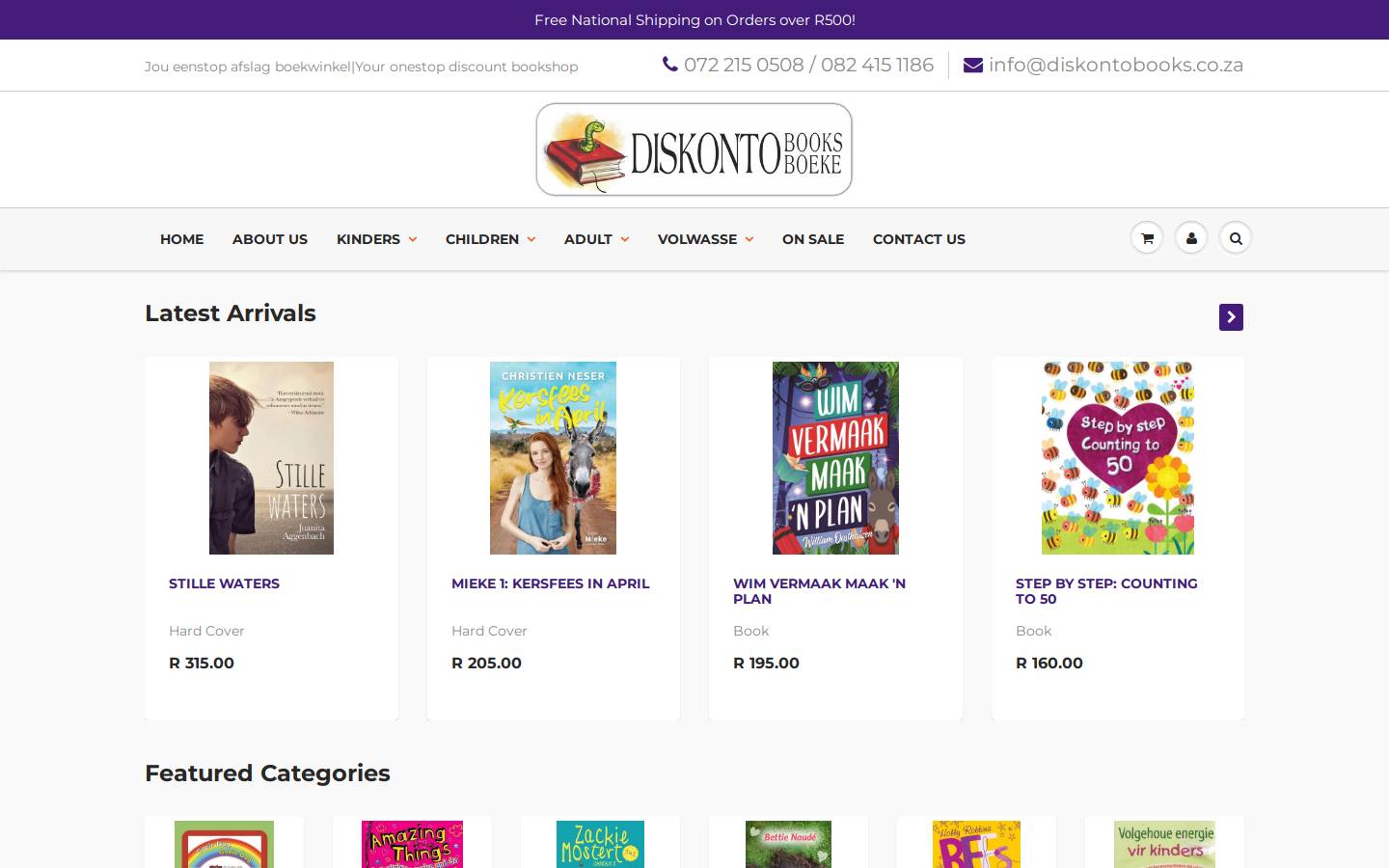Viewport: 1389px width, 868px height.
Task: Open the CONTACT US page
Action: tap(919, 239)
